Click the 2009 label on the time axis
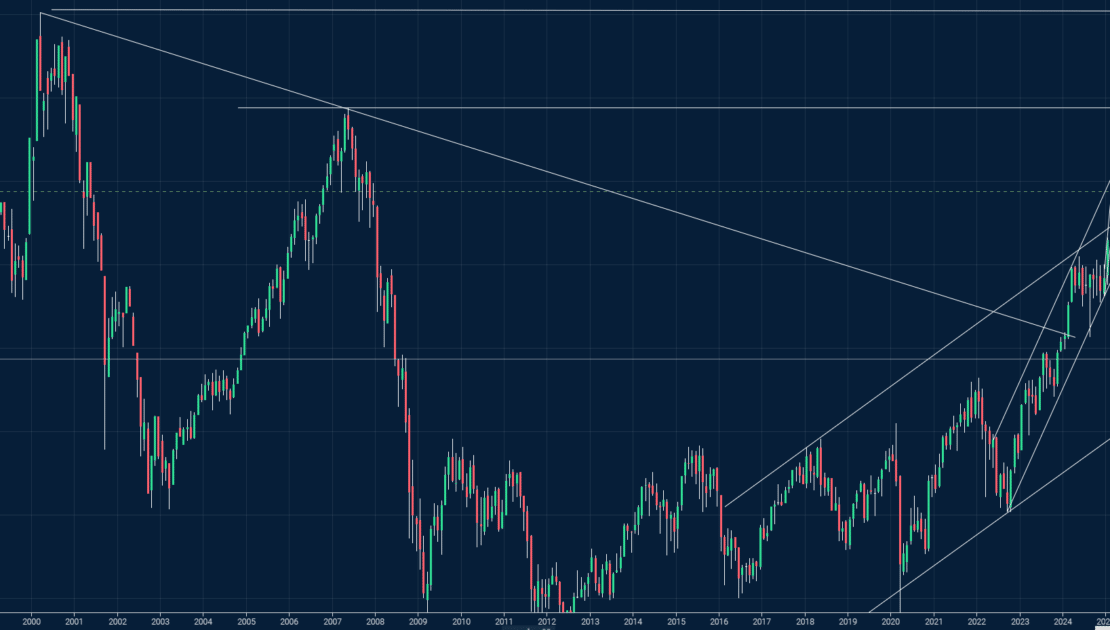 coord(418,621)
